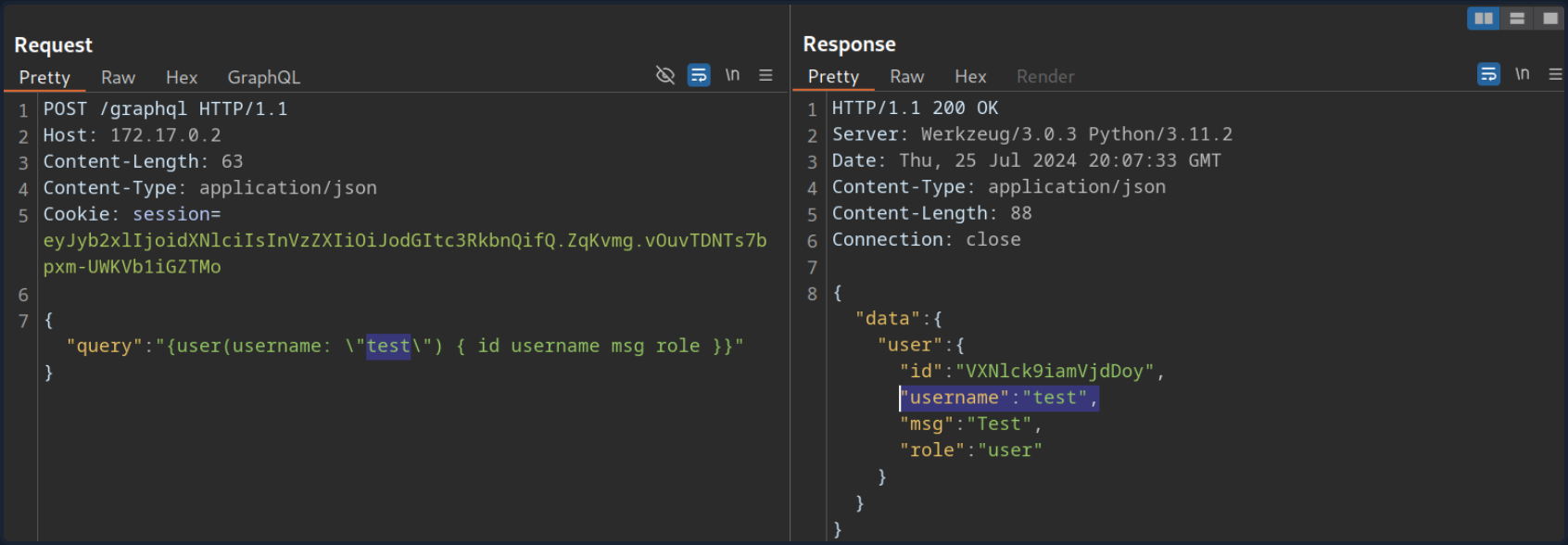This screenshot has height=545, width=1568.
Task: Click the "data":{ line in response
Action: pos(898,319)
